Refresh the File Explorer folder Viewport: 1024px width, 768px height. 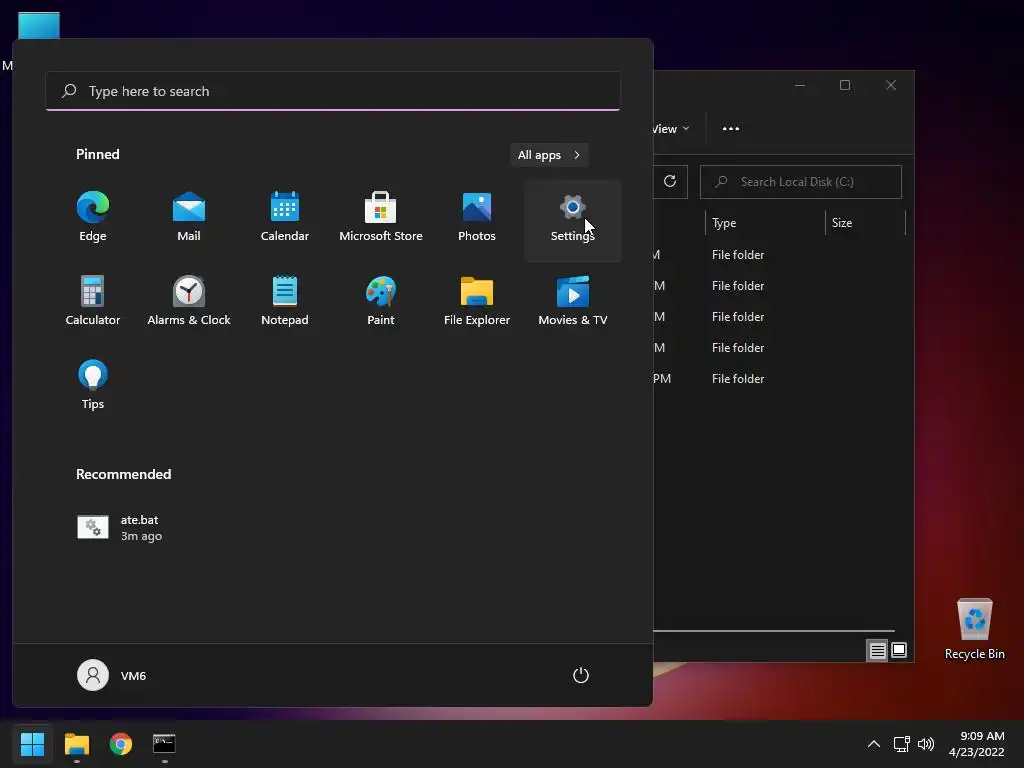click(670, 182)
